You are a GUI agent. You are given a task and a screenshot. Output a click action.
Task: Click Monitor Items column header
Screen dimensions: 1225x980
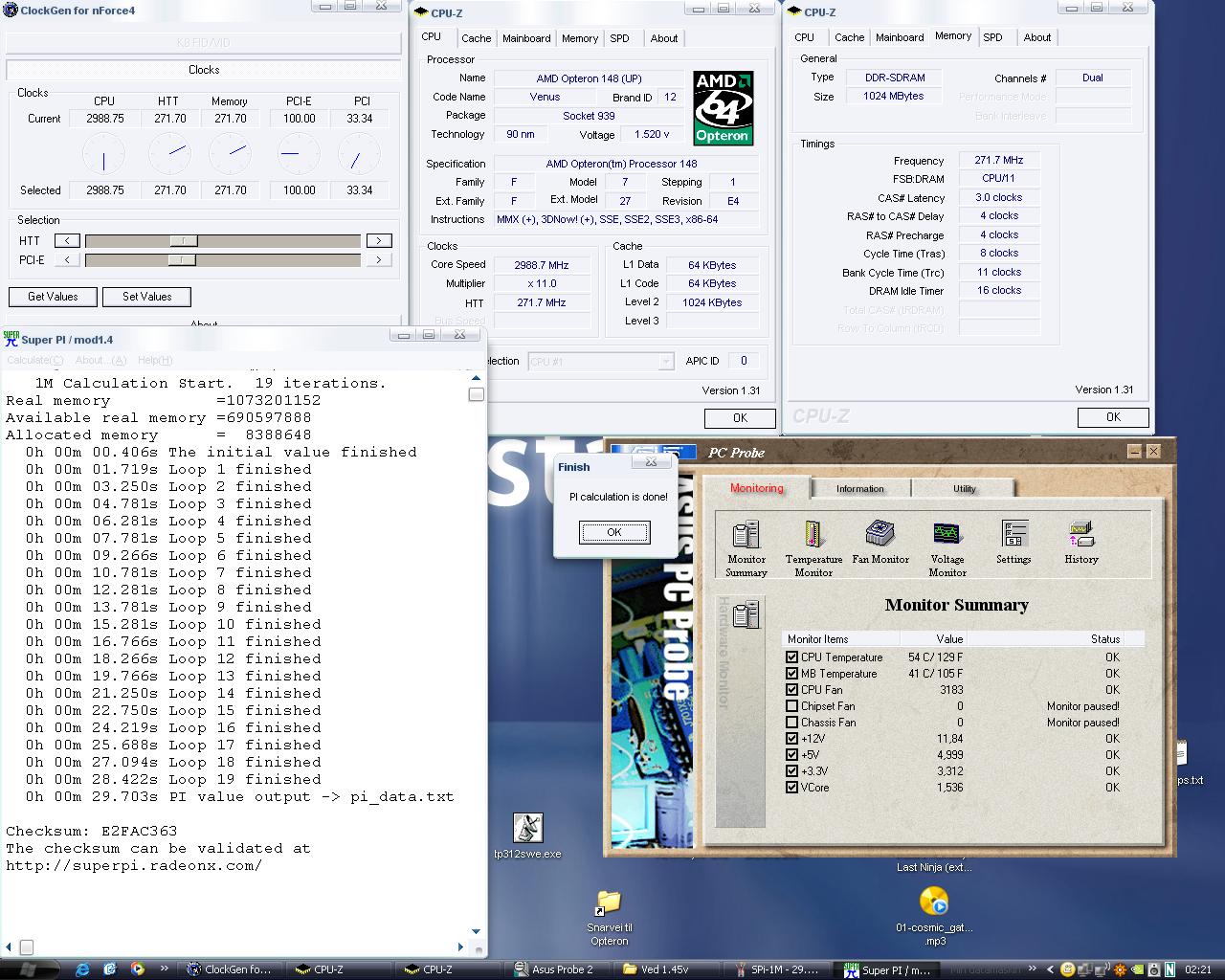point(842,639)
